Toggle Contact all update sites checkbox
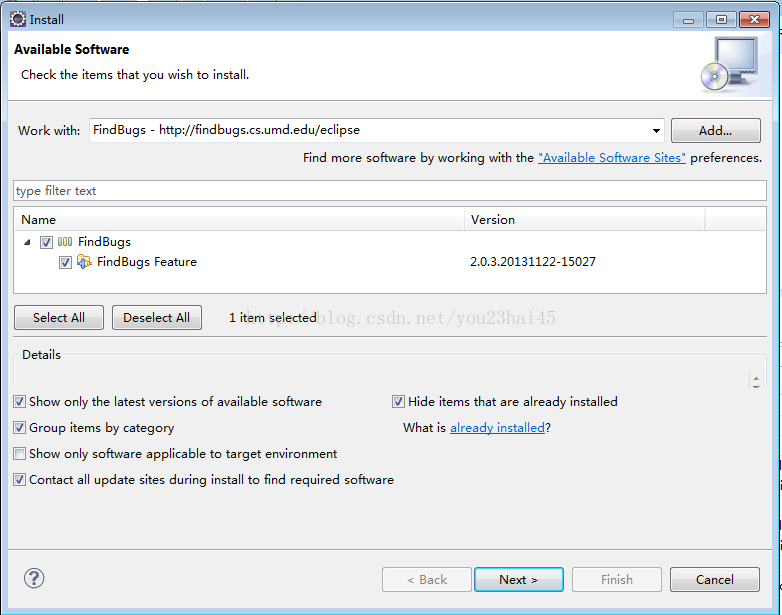The width and height of the screenshot is (782, 615). pos(19,480)
